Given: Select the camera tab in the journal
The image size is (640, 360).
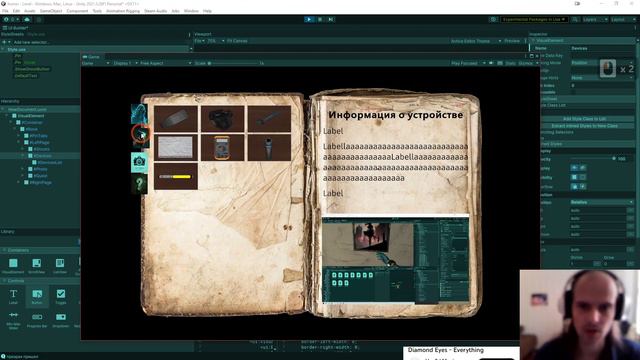Looking at the screenshot, I should pyautogui.click(x=139, y=162).
